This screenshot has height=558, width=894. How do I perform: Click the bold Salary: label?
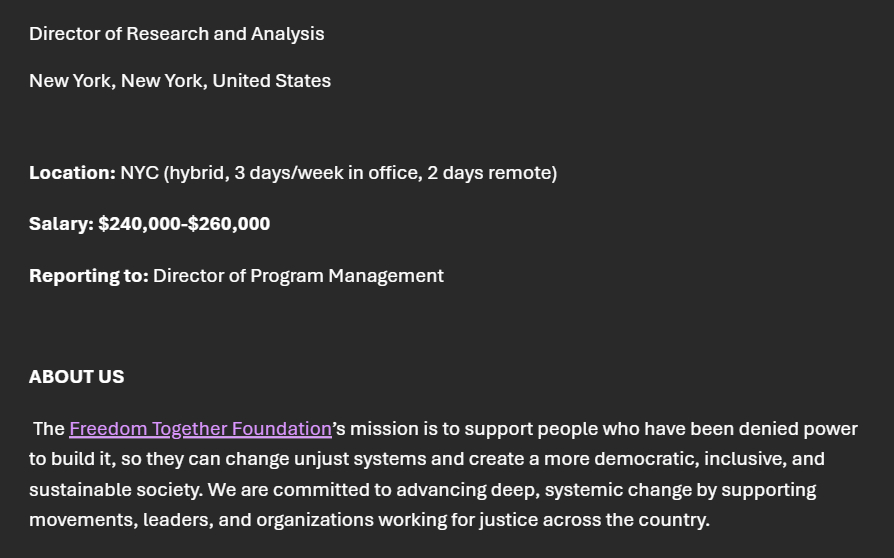point(61,224)
